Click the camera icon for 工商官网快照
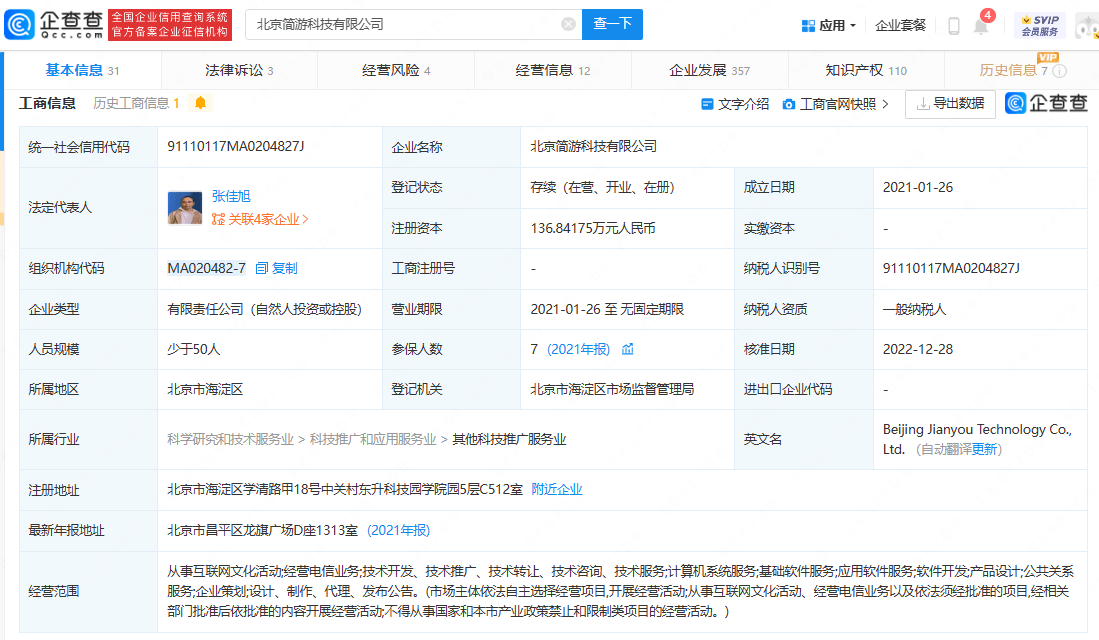This screenshot has height=640, width=1099. (x=789, y=104)
